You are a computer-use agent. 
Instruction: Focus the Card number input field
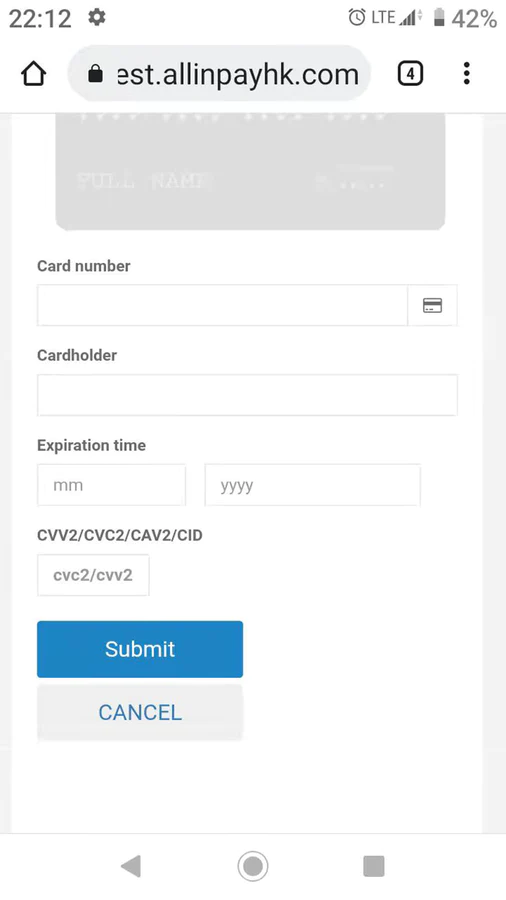point(223,305)
